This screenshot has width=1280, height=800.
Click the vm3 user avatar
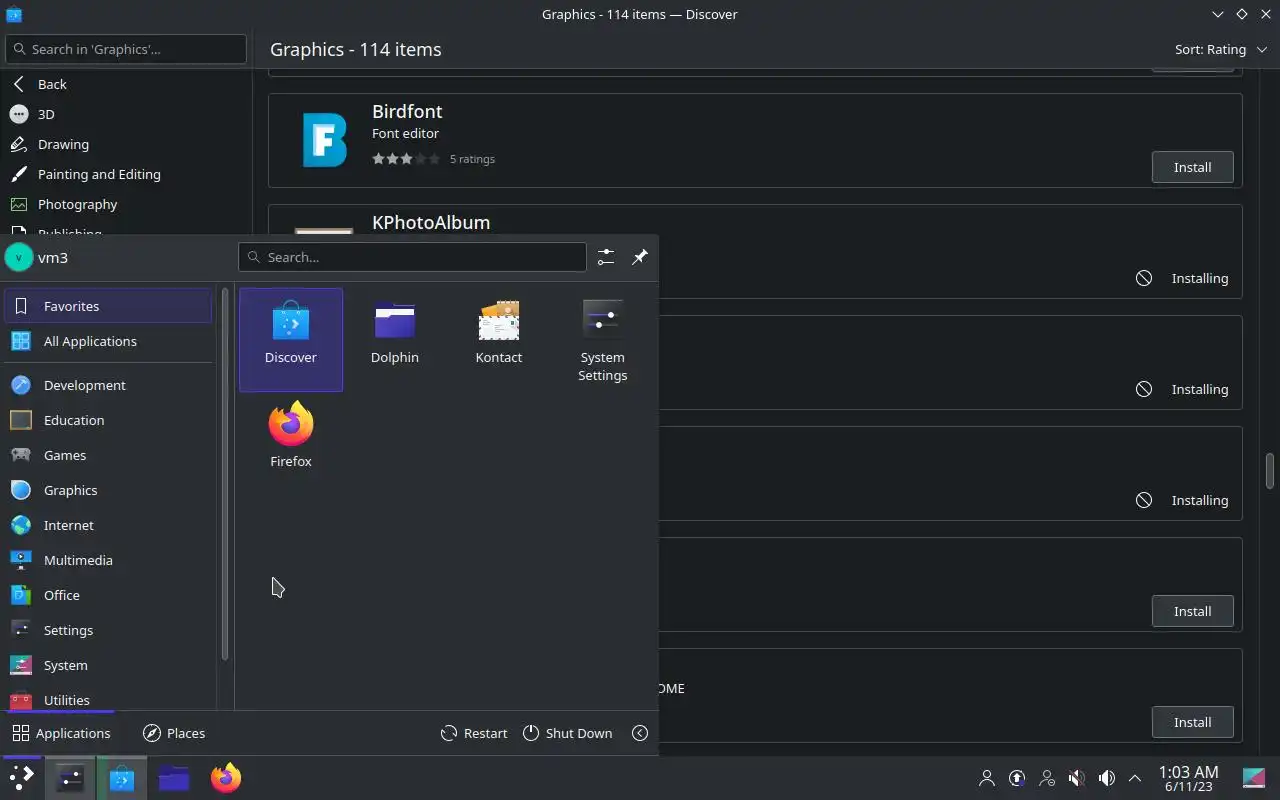[x=19, y=257]
